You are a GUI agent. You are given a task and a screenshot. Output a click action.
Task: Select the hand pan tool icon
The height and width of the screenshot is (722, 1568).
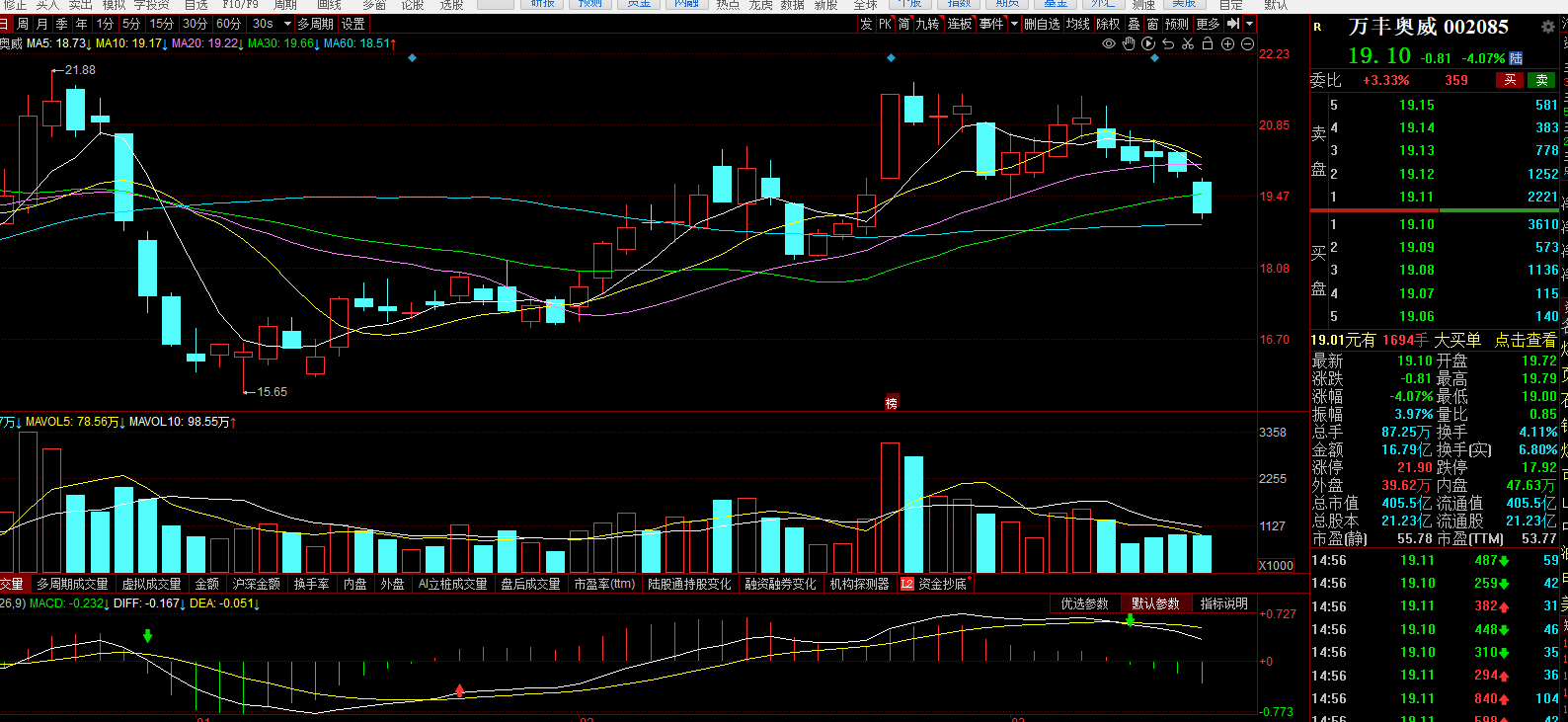pos(1129,43)
